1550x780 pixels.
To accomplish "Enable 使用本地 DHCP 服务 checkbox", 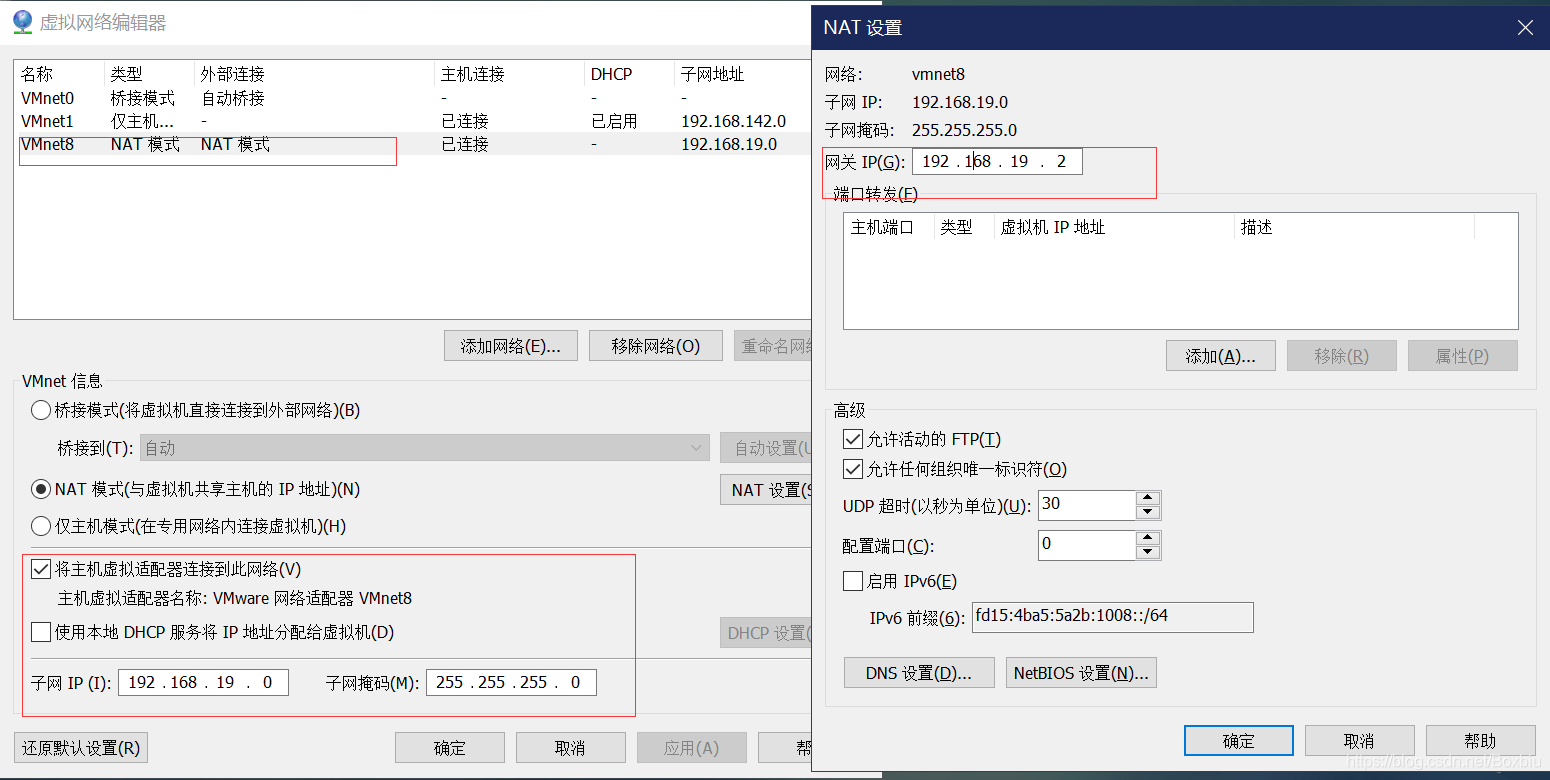I will [x=41, y=632].
